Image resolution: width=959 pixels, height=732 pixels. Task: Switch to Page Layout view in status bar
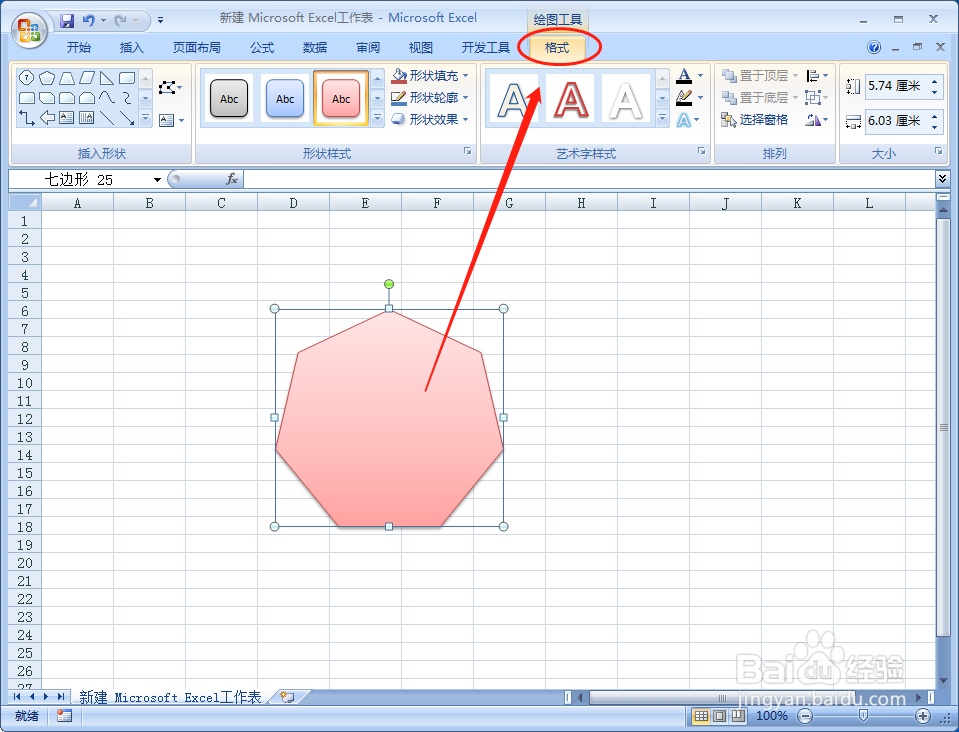tap(720, 716)
